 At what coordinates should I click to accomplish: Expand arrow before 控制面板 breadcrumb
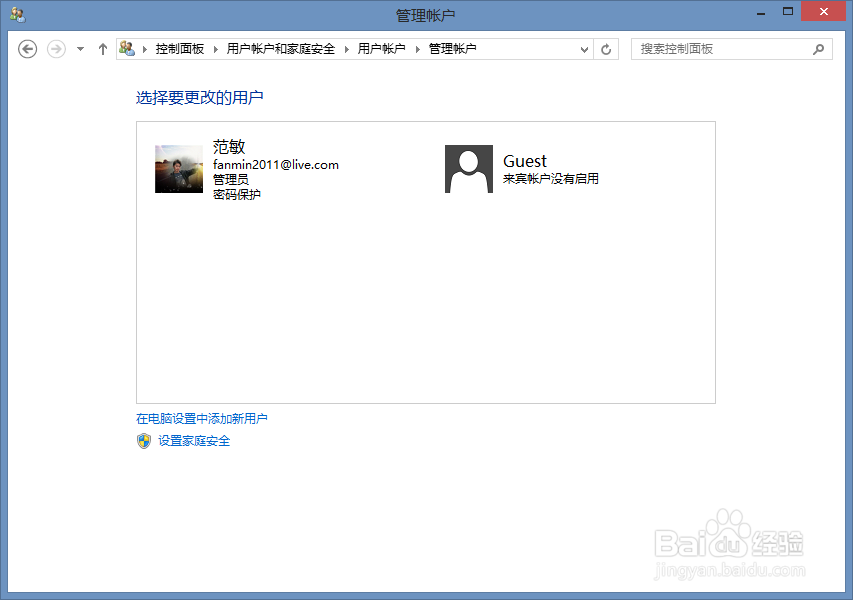coord(145,50)
